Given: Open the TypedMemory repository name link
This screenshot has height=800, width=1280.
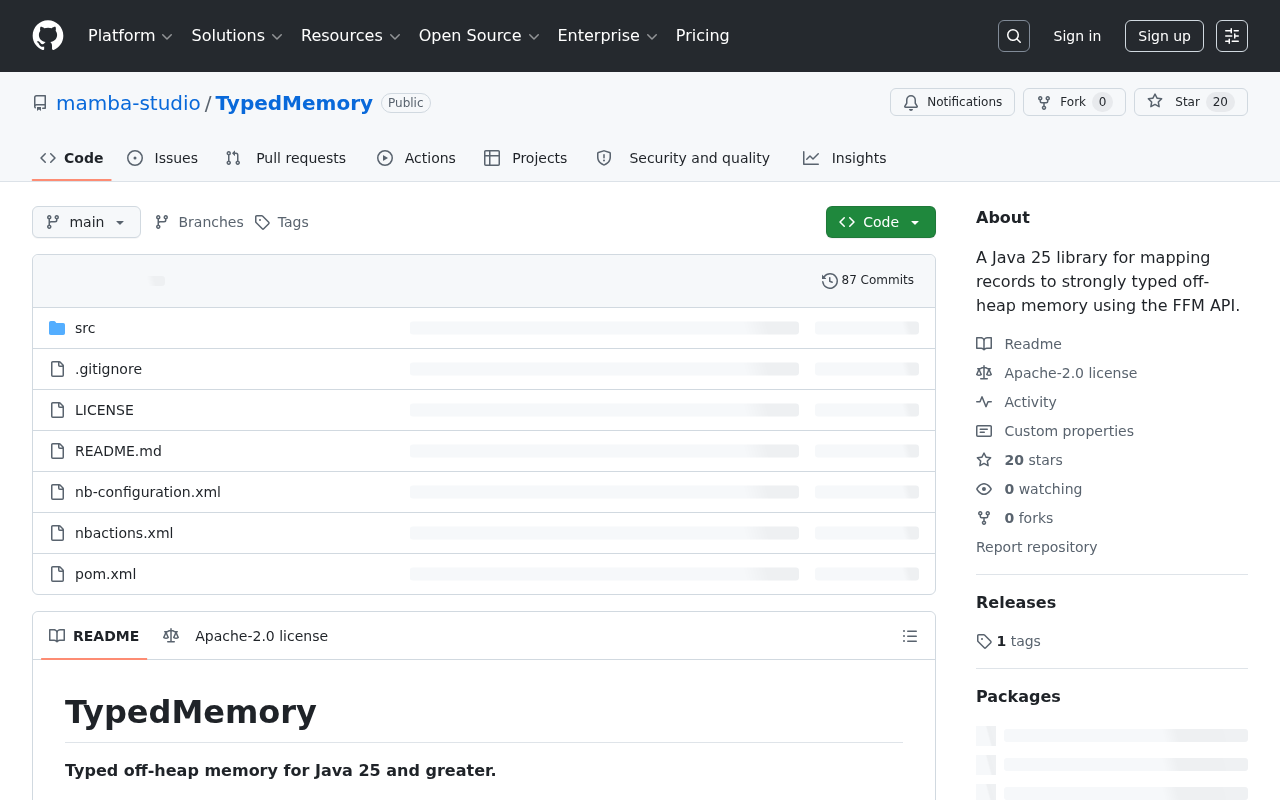Looking at the screenshot, I should pos(294,103).
